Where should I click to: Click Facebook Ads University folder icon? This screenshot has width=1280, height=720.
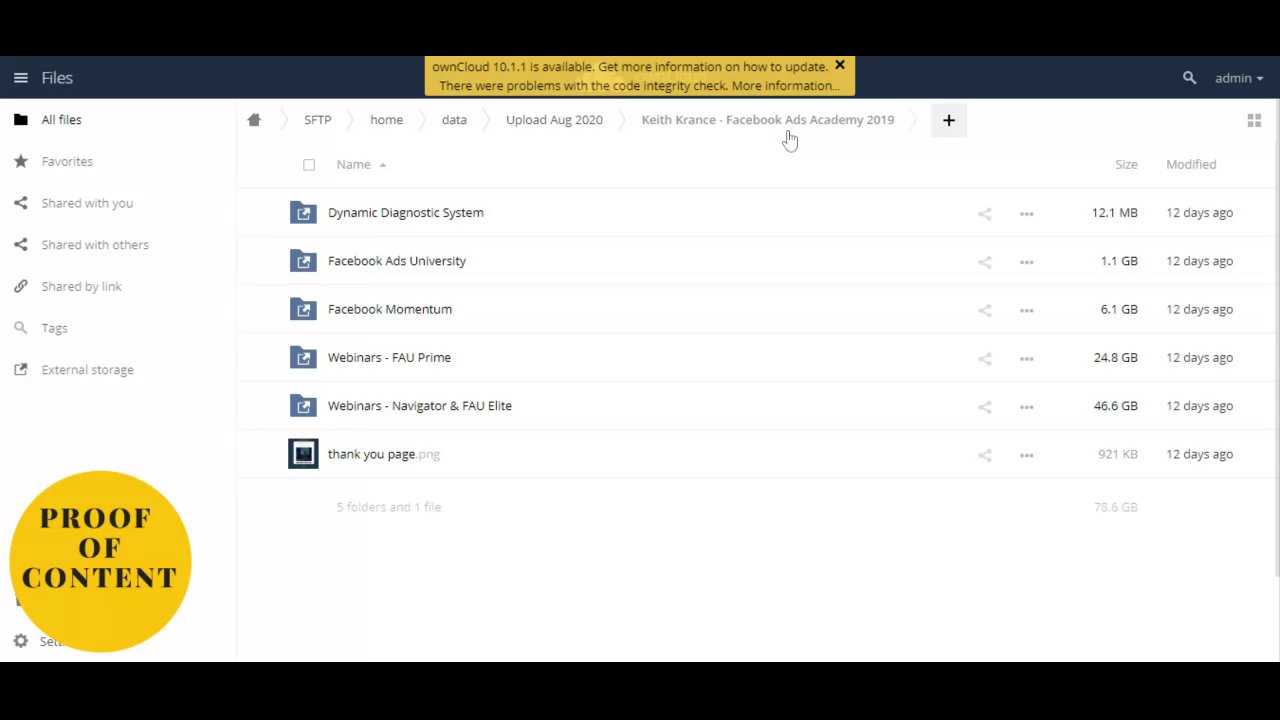coord(303,261)
